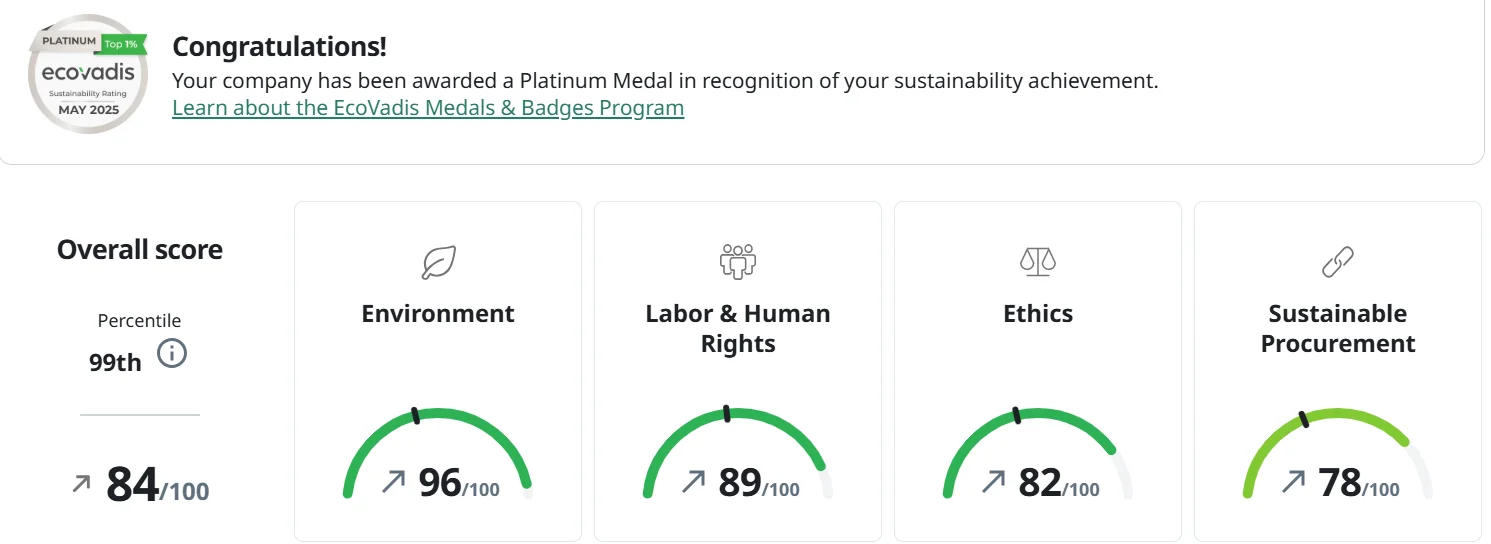
Task: Click the Environment leaf icon
Action: (x=438, y=262)
